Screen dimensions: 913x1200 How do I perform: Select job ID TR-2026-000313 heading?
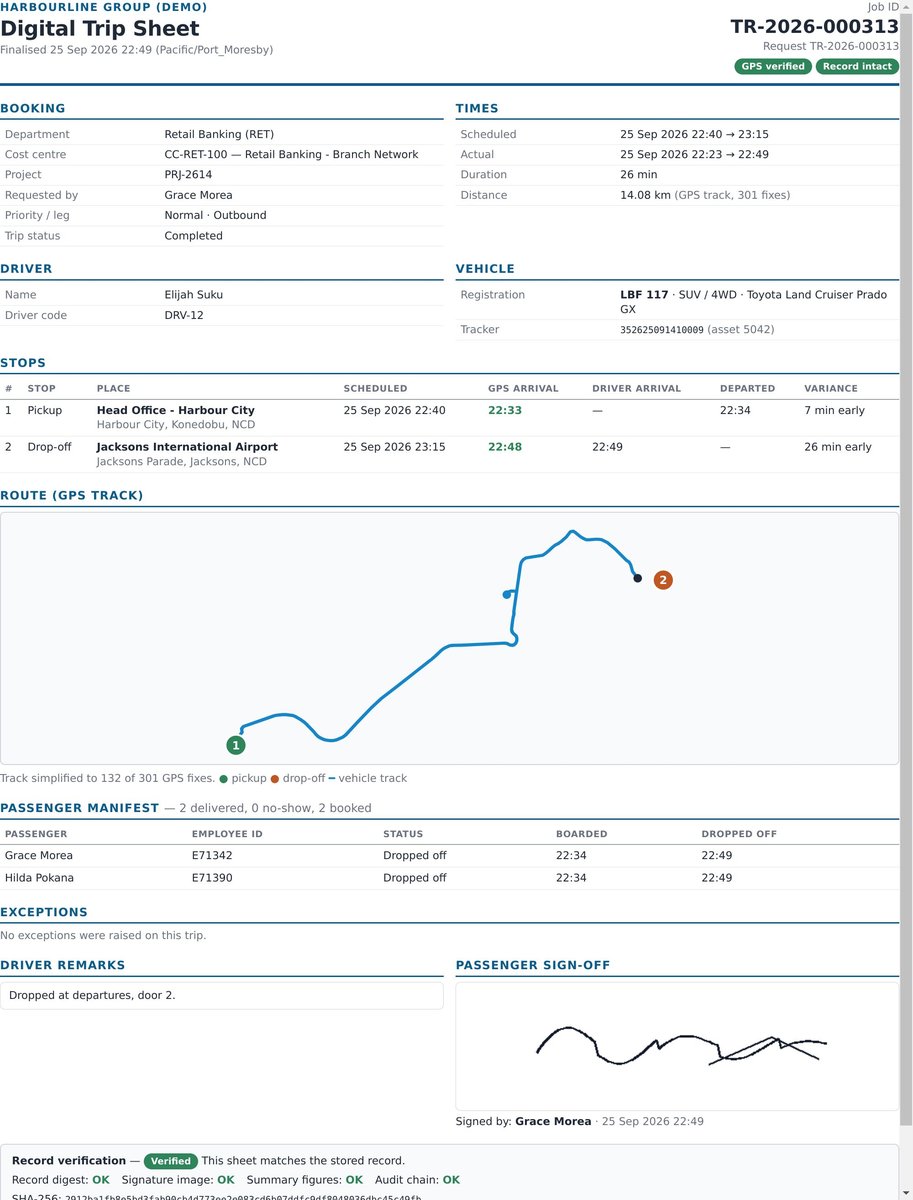(x=814, y=27)
